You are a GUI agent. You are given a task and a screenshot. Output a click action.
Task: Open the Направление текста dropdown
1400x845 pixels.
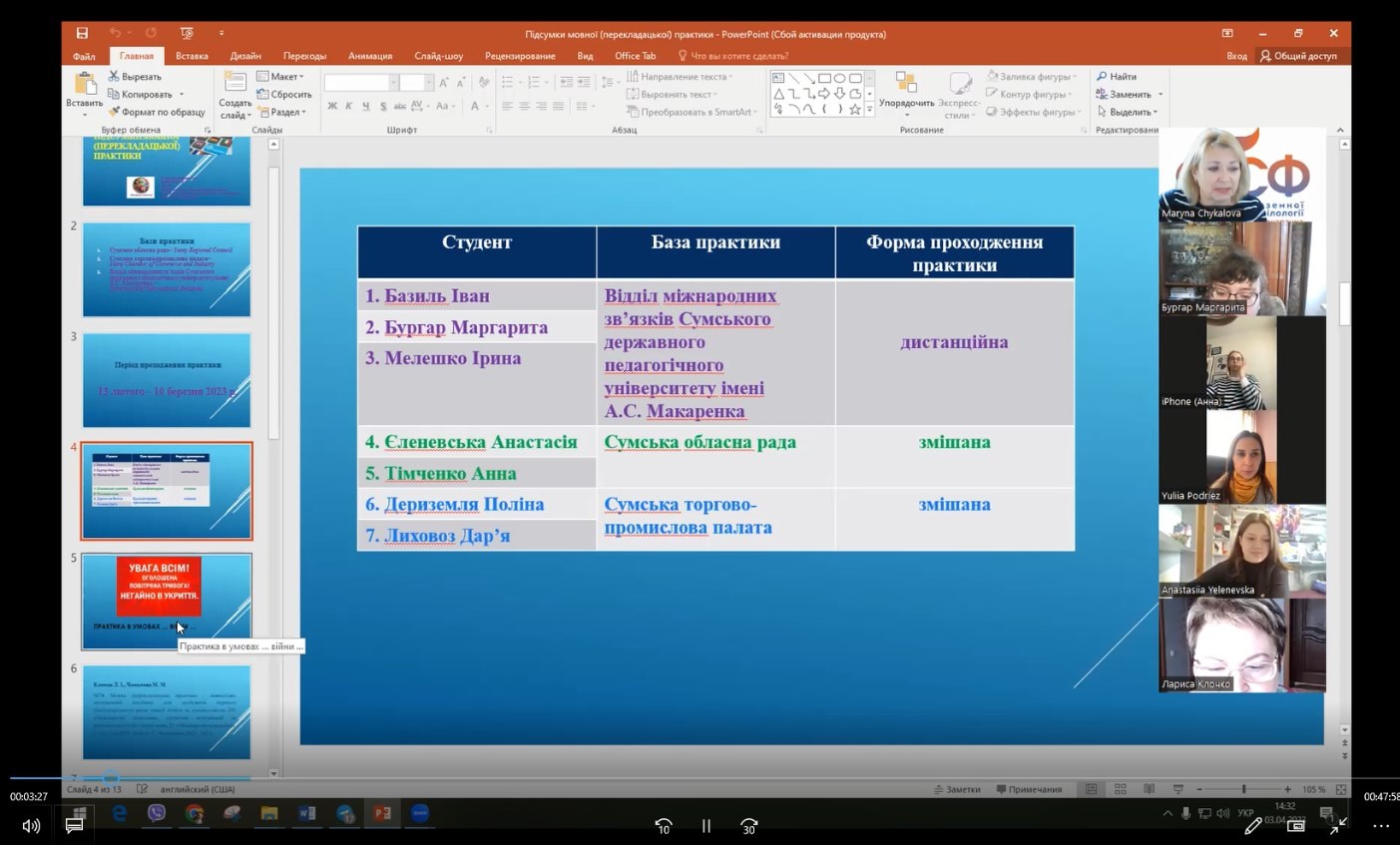680,77
